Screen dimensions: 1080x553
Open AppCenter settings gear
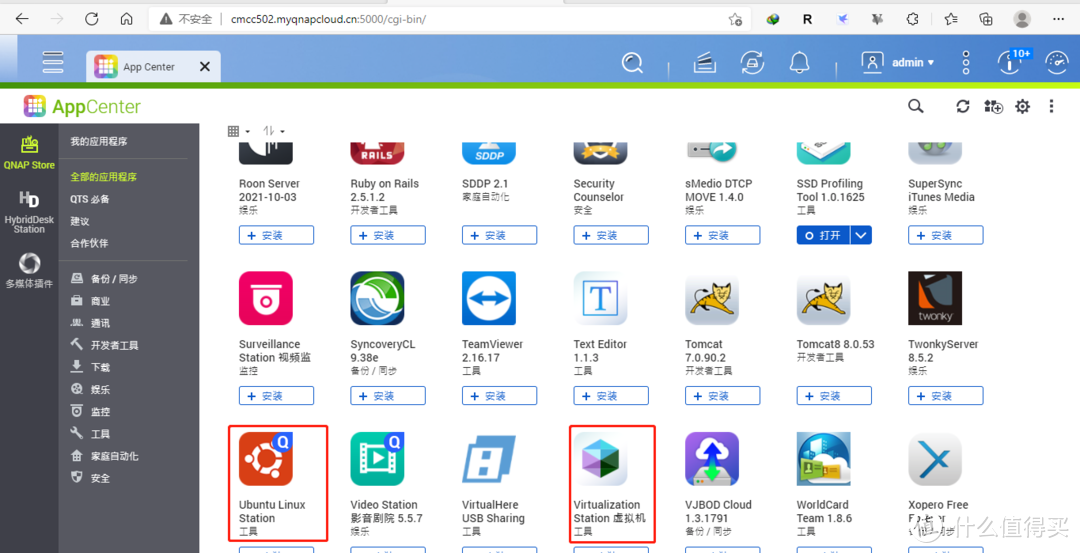point(1023,106)
